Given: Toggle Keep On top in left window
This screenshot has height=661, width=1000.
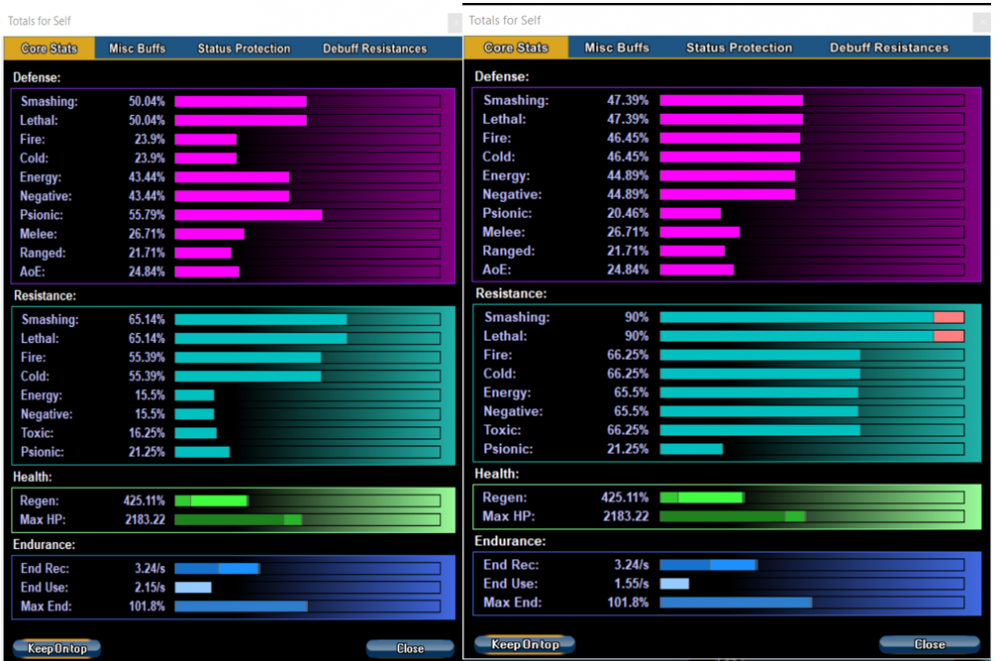Looking at the screenshot, I should 57,649.
